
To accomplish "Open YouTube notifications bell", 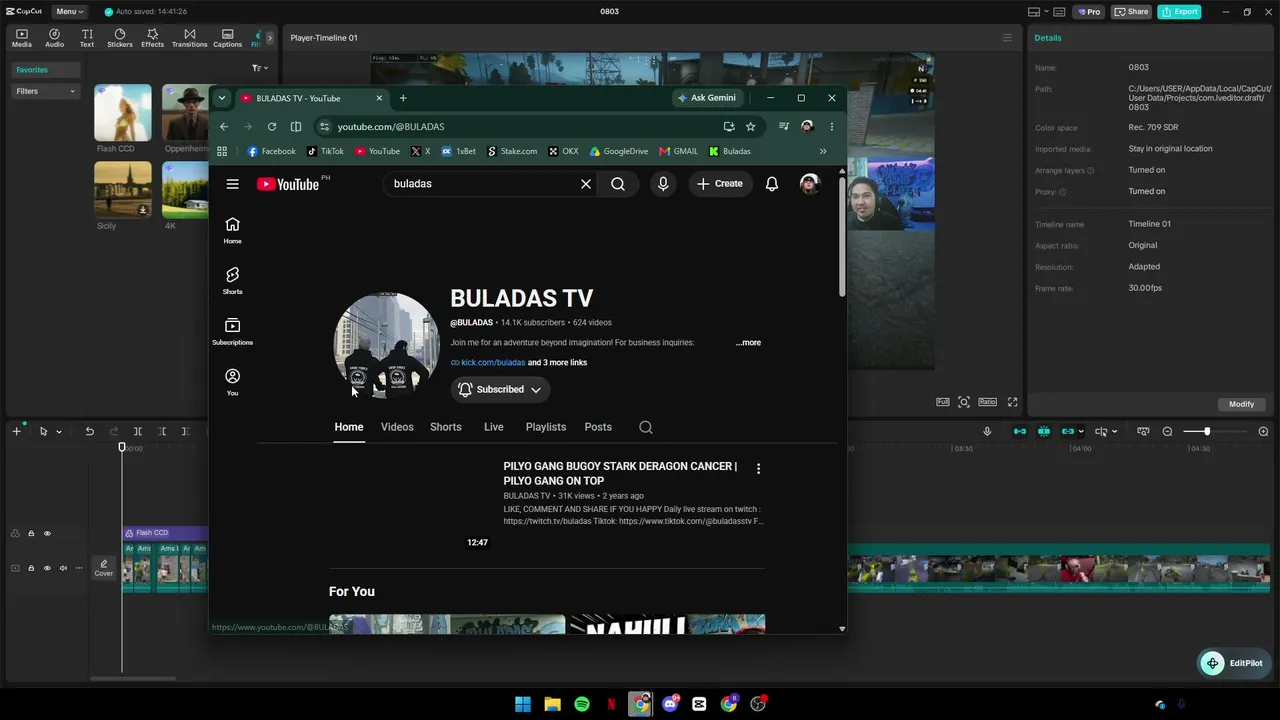I will pos(772,184).
